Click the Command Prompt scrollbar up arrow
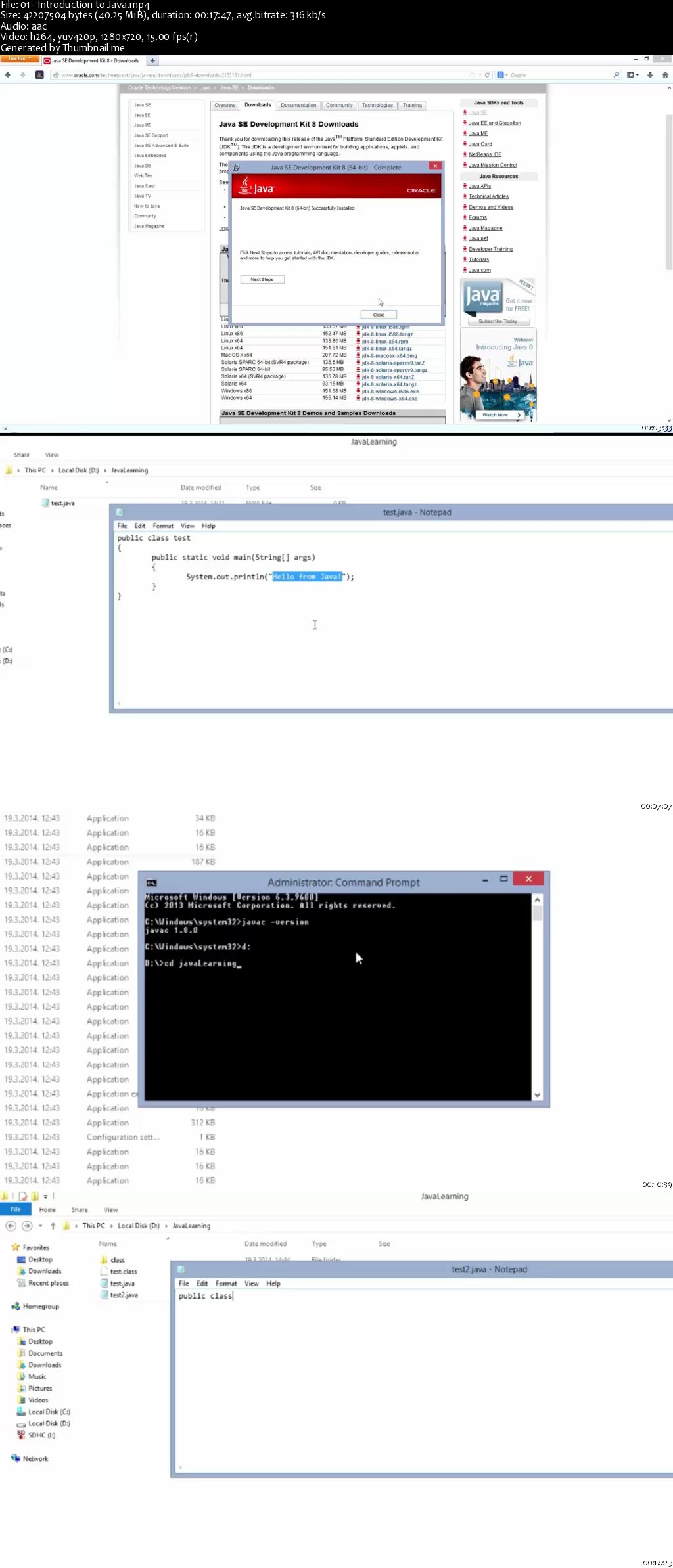This screenshot has width=673, height=1568. (537, 899)
